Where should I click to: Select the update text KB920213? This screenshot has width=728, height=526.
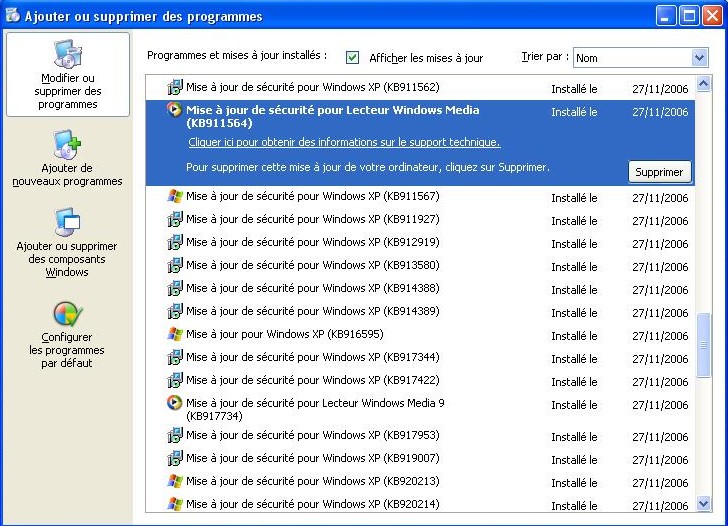[x=312, y=481]
